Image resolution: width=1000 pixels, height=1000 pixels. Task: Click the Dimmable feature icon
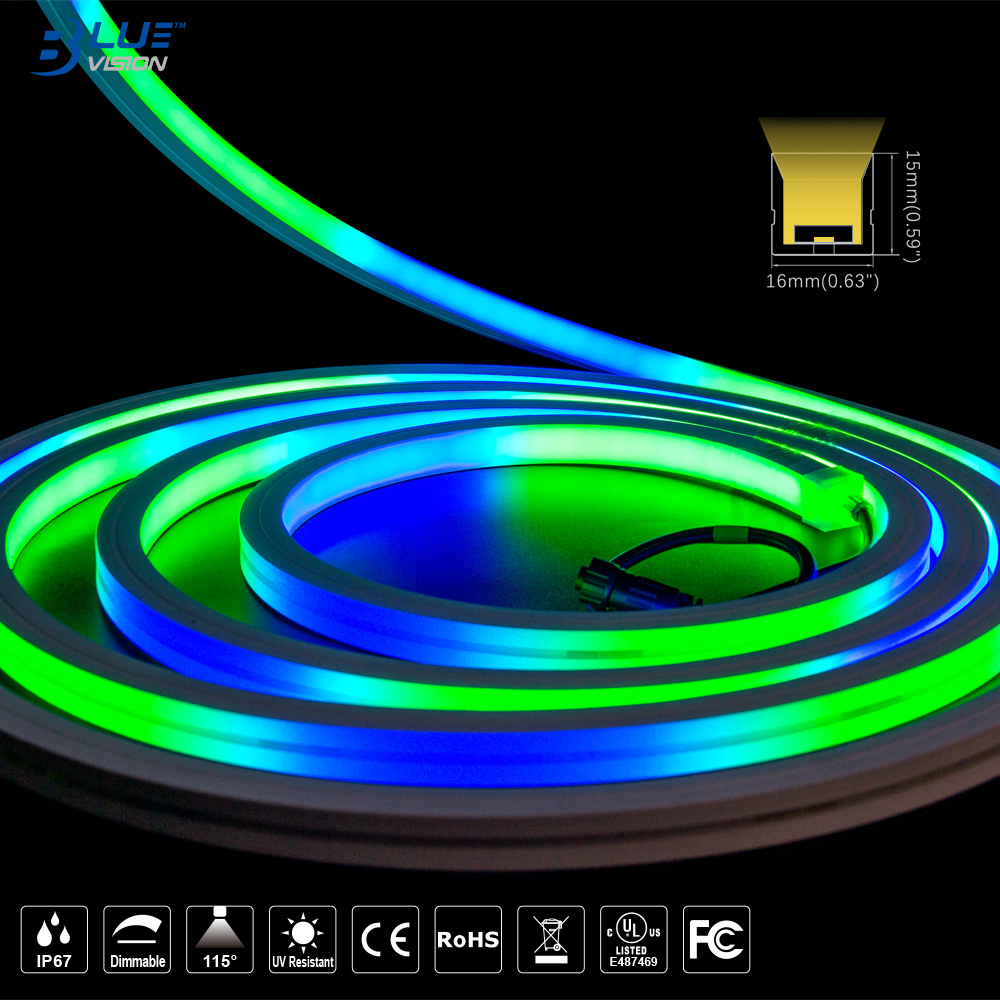pyautogui.click(x=137, y=940)
